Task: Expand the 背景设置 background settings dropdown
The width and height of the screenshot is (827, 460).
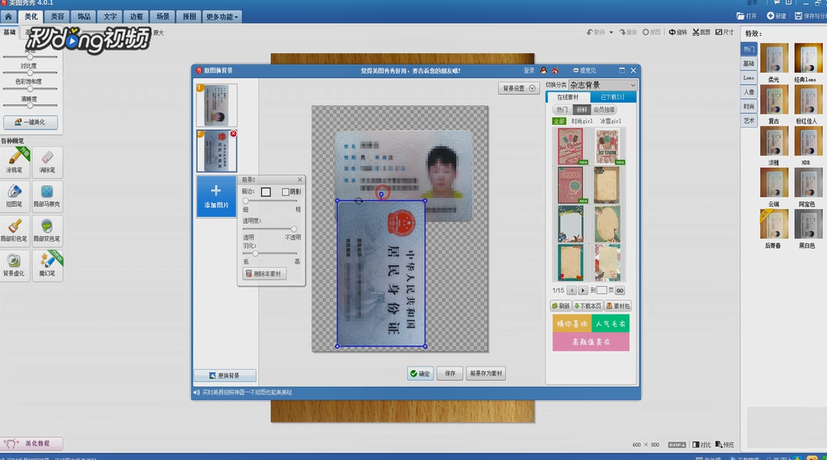Action: 519,88
